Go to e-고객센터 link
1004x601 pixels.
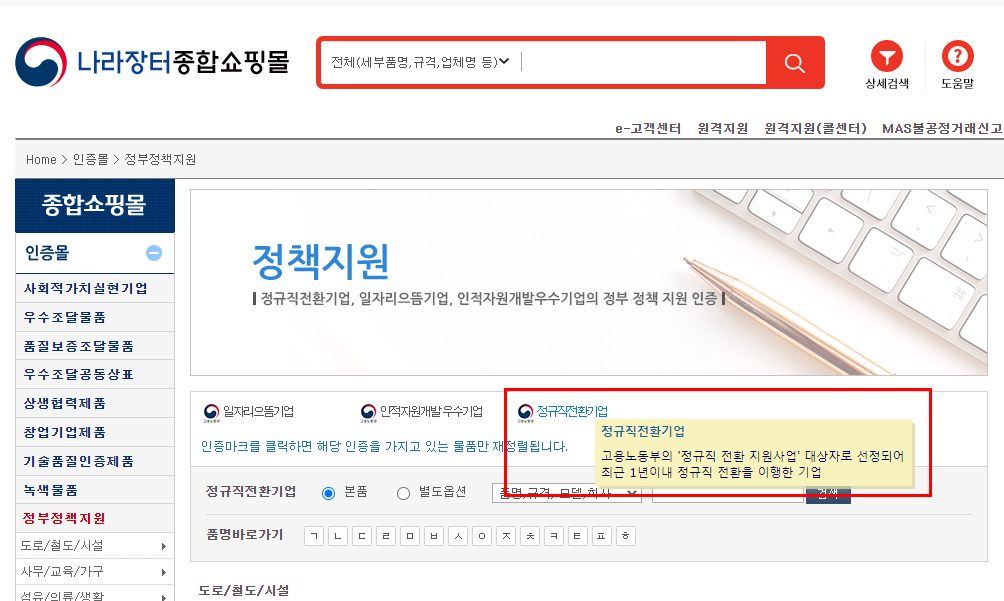[648, 129]
